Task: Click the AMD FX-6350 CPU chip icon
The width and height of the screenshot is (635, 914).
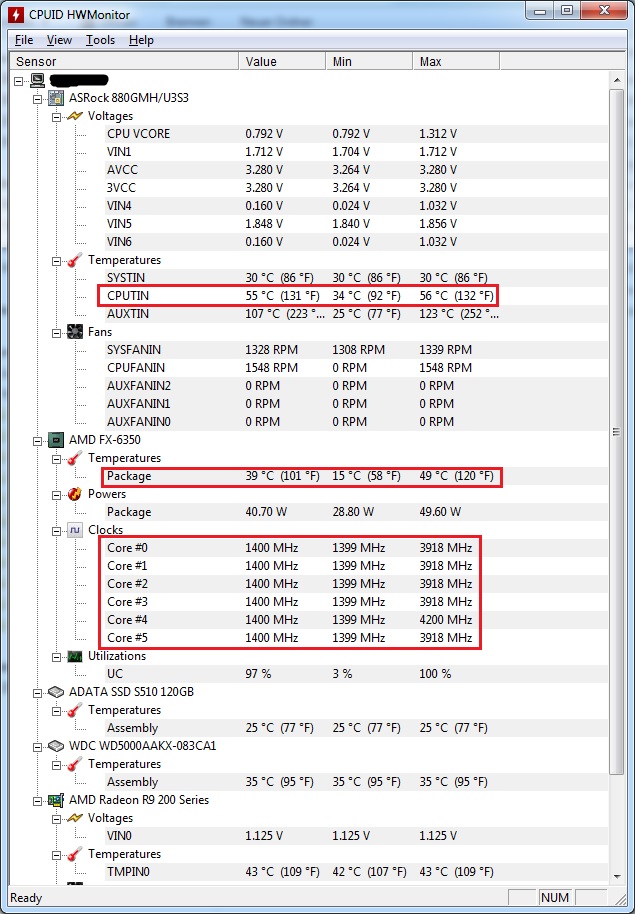Action: [x=55, y=440]
